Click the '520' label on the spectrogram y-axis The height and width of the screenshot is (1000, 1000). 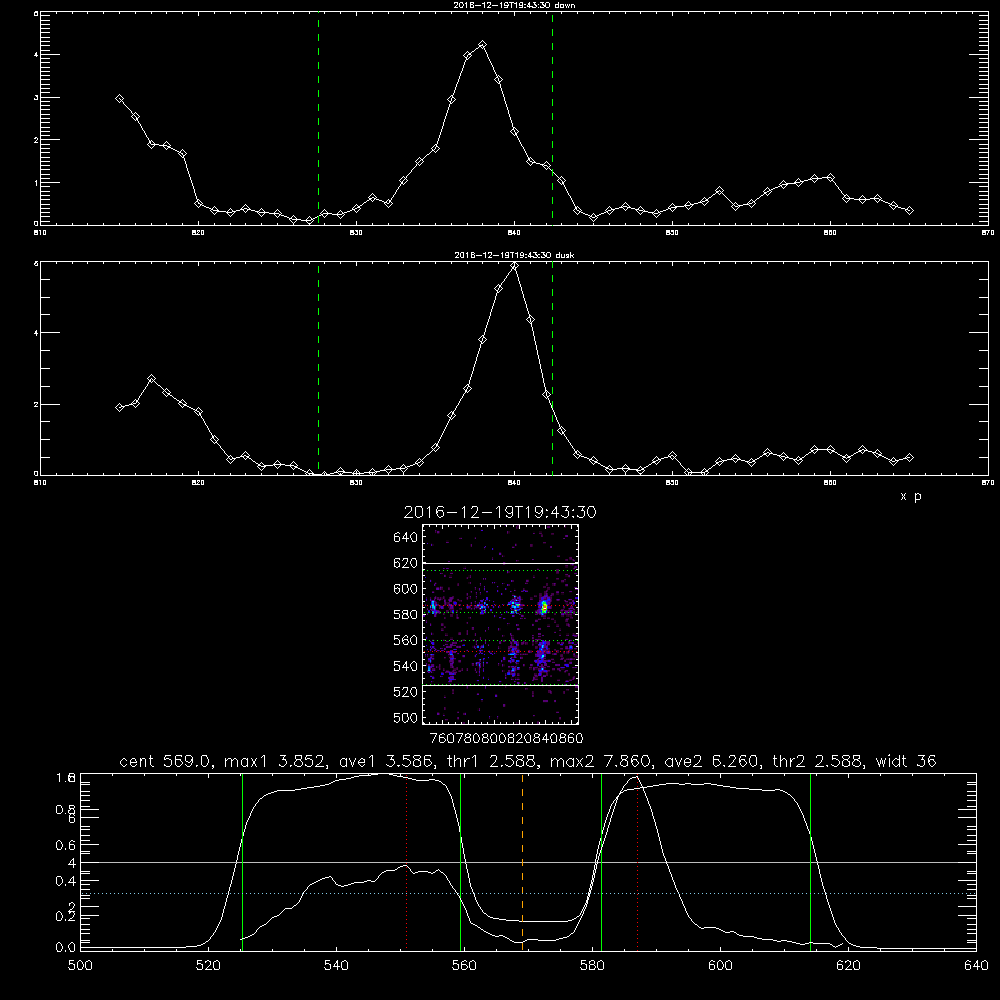406,692
